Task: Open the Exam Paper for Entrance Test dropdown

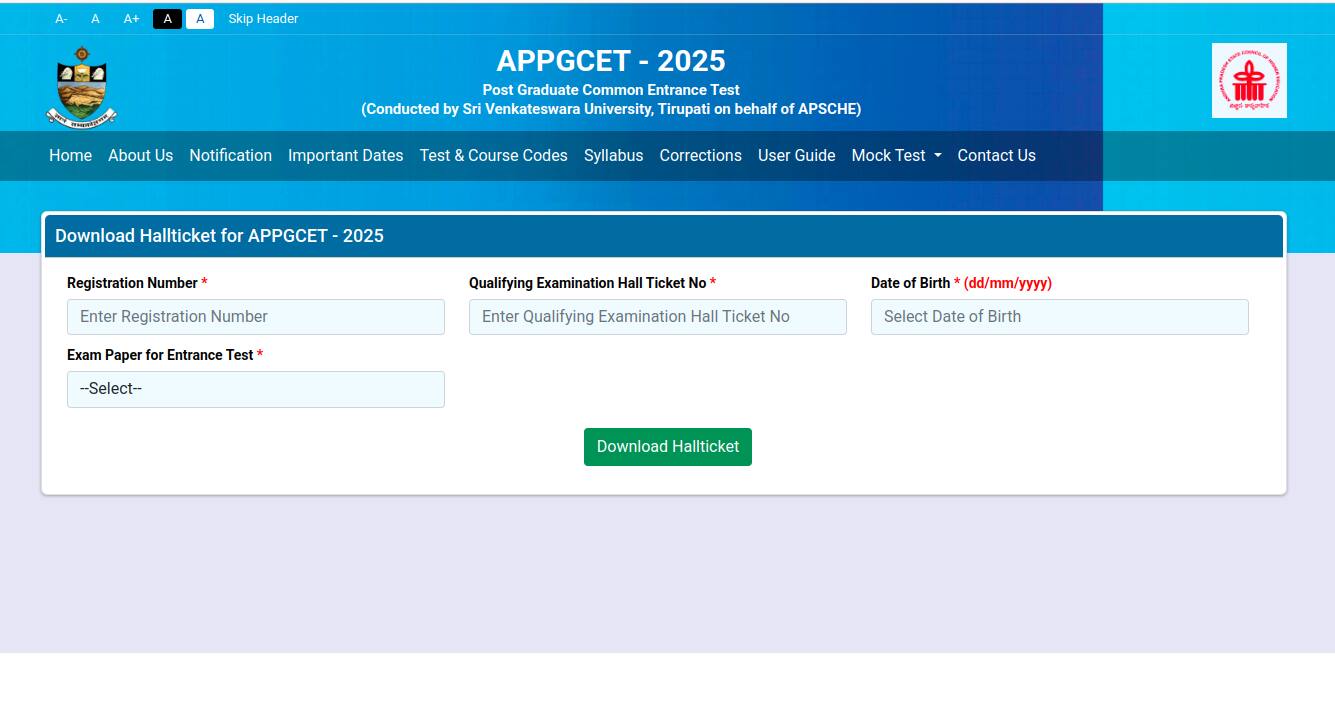Action: pyautogui.click(x=256, y=389)
